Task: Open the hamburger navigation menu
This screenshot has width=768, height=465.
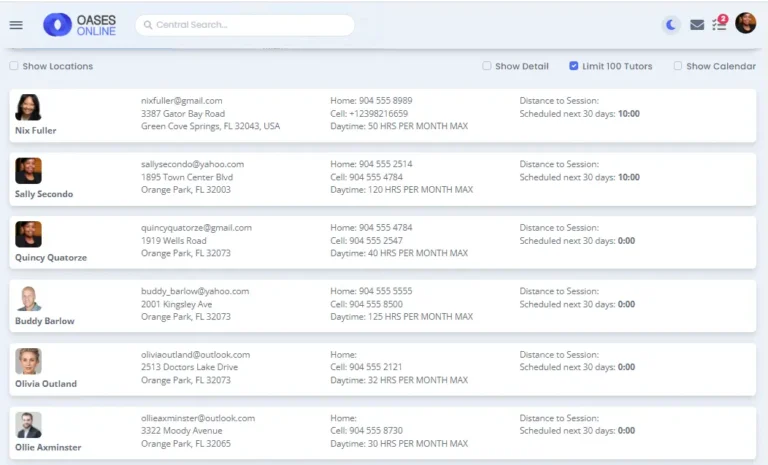Action: pyautogui.click(x=16, y=25)
